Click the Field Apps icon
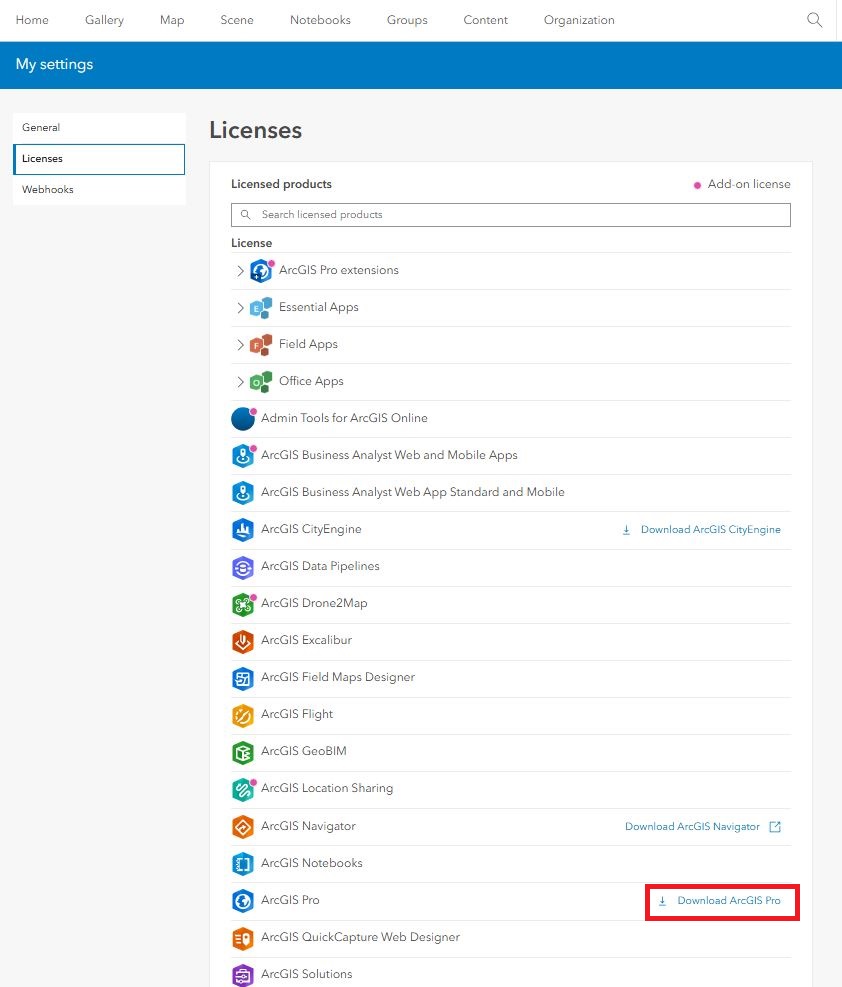This screenshot has height=987, width=842. pos(261,345)
